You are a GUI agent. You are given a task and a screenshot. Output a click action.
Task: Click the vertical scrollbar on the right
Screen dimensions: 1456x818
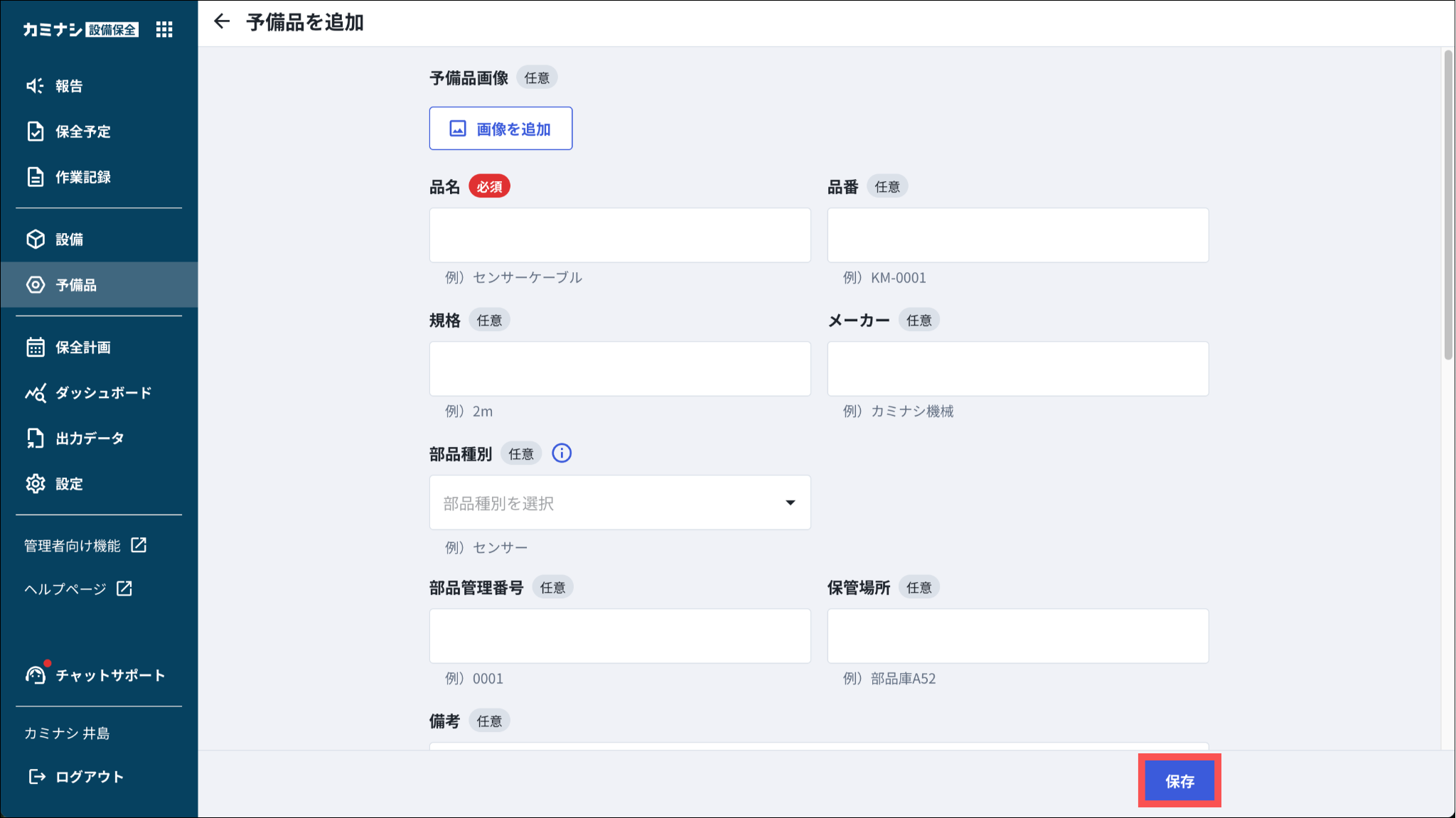click(x=1448, y=206)
